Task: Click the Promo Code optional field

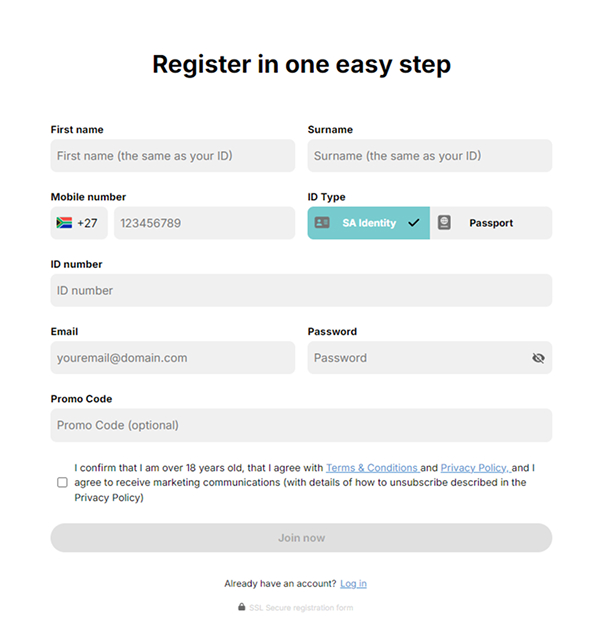Action: (301, 425)
